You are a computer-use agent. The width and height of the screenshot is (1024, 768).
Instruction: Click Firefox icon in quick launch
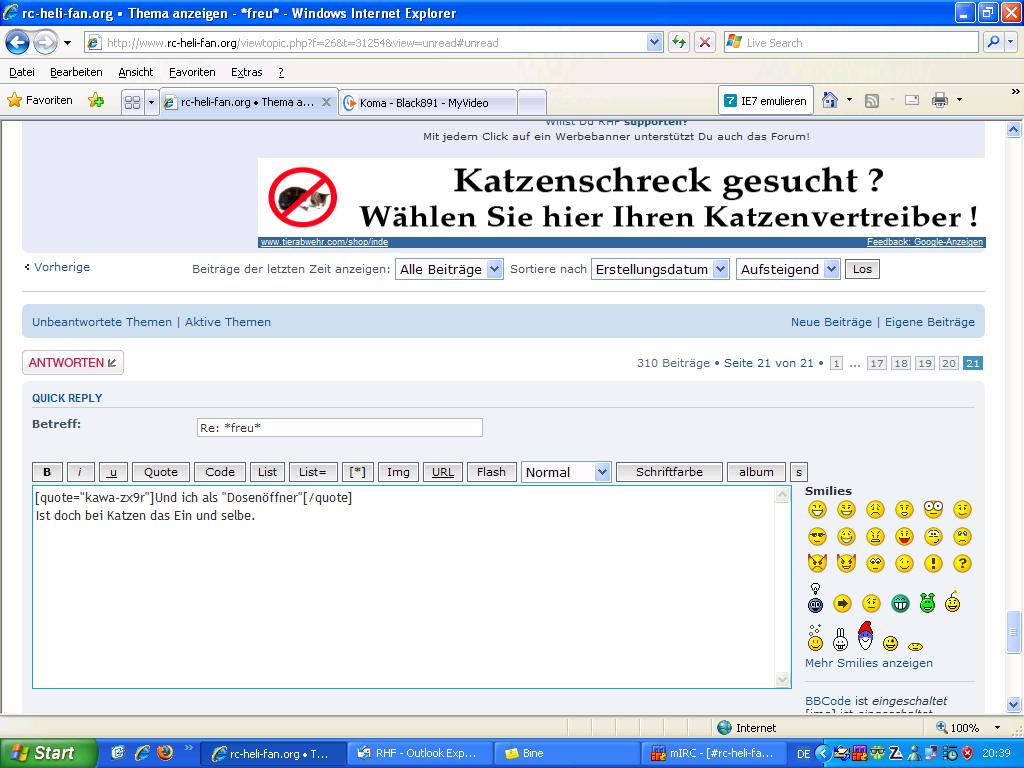[x=165, y=752]
